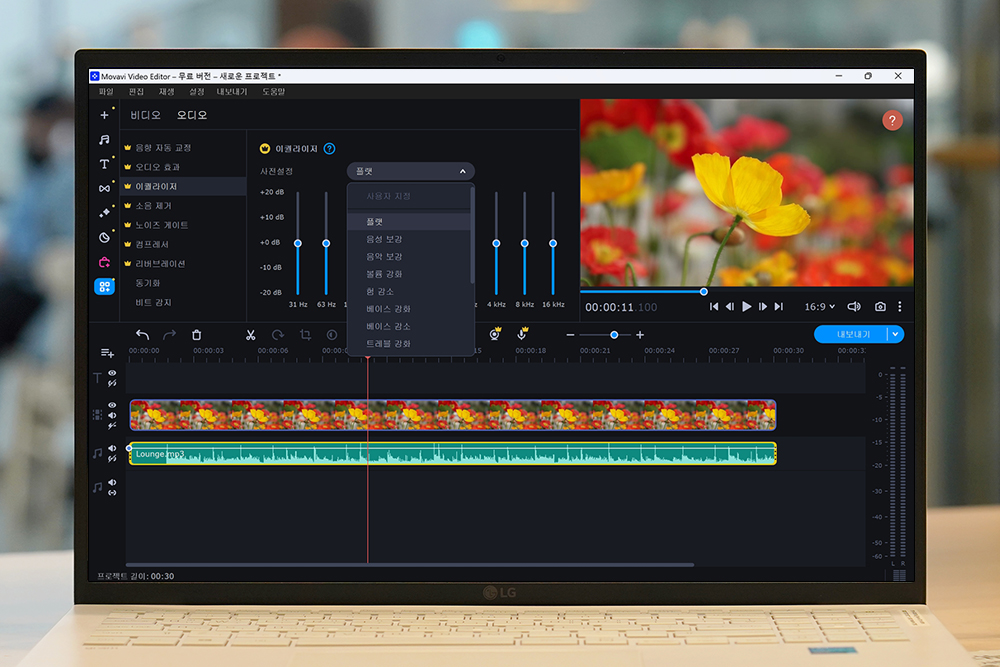Select the crop tool icon
Viewport: 1000px width, 667px height.
(305, 335)
